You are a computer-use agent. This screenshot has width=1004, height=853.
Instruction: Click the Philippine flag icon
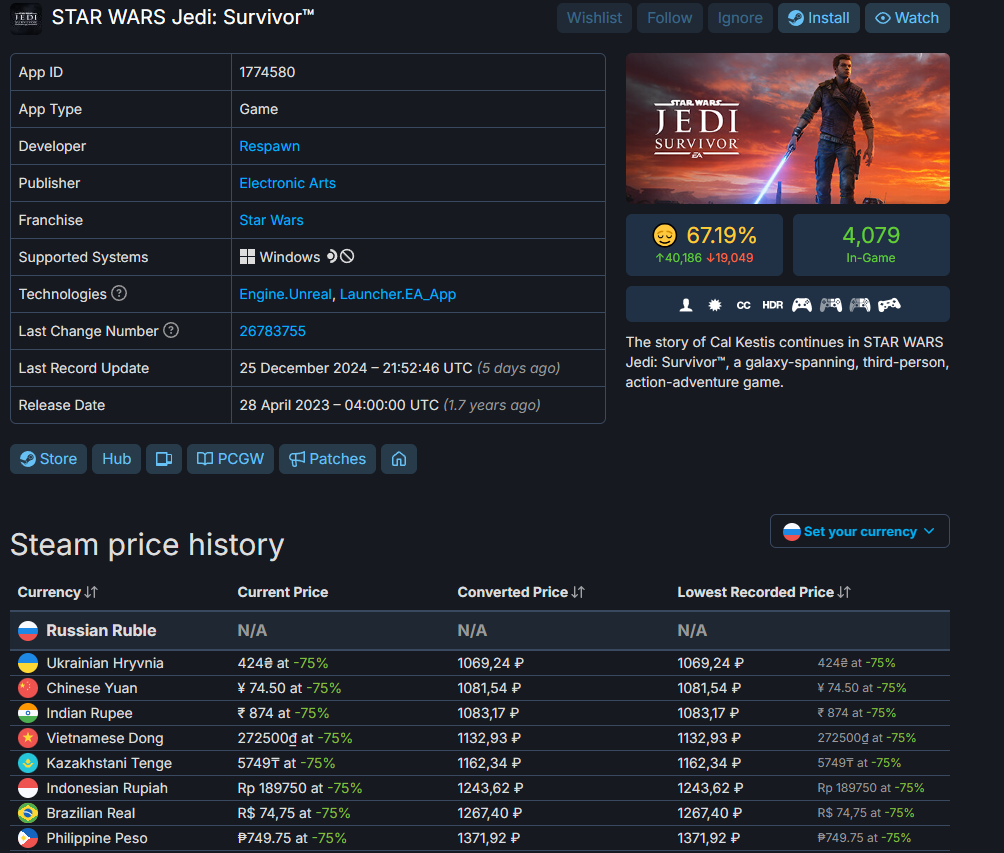coord(28,838)
